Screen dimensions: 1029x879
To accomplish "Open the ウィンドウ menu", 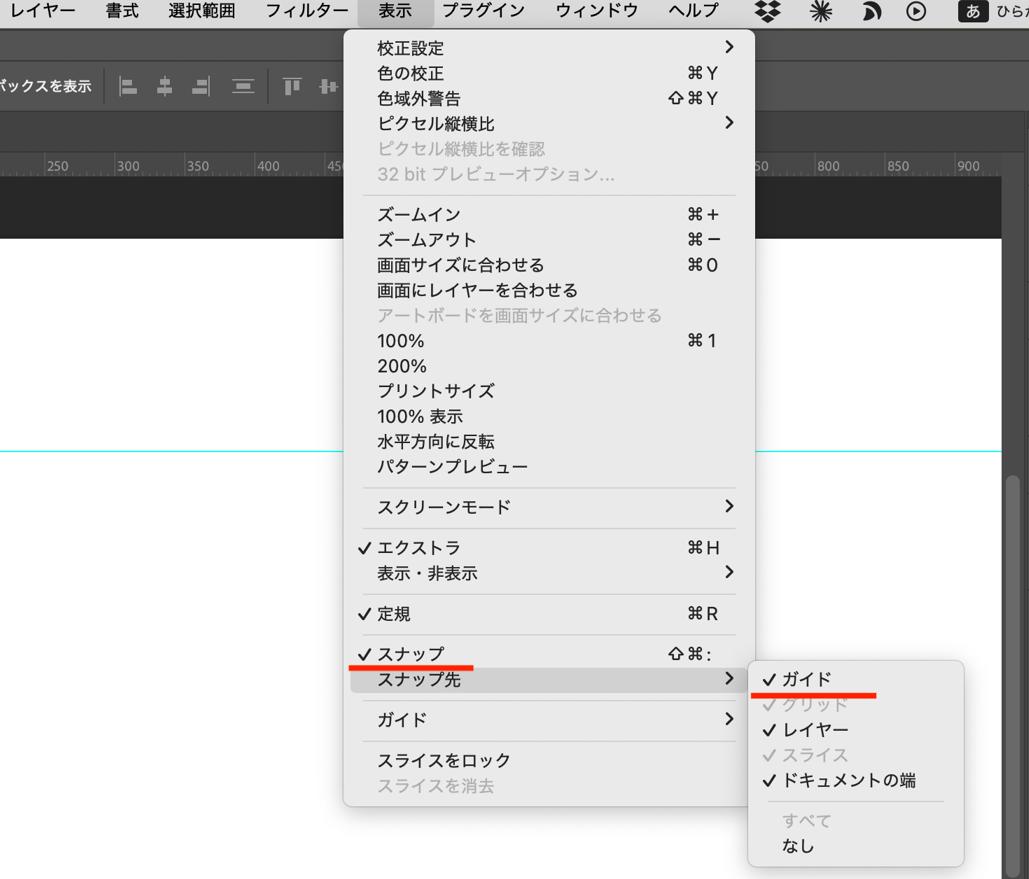I will 597,11.
